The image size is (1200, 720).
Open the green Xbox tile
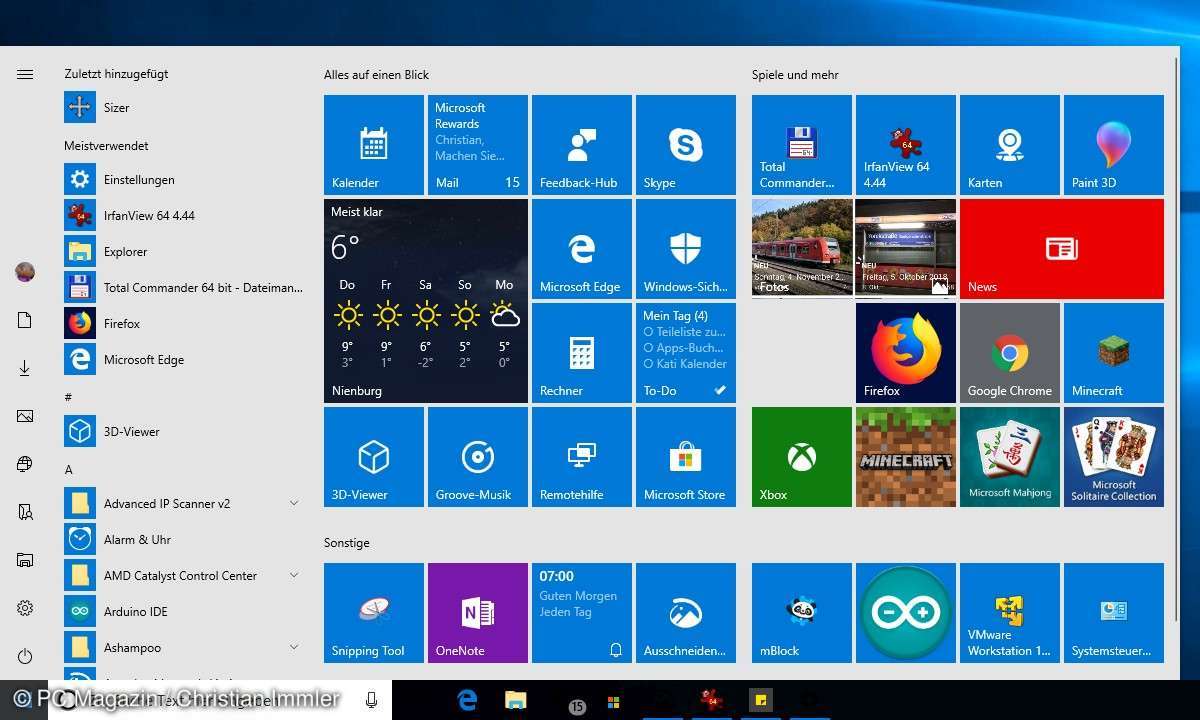tap(802, 457)
